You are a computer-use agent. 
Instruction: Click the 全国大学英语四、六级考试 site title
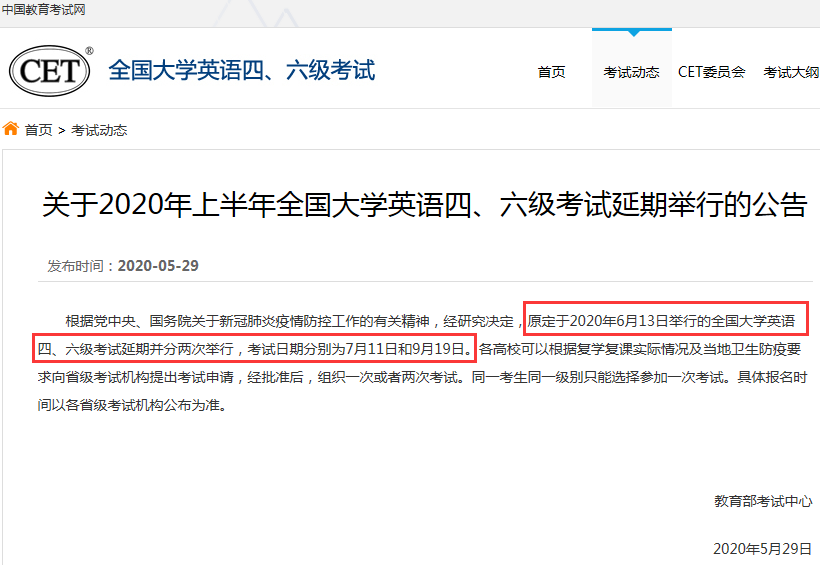(241, 71)
